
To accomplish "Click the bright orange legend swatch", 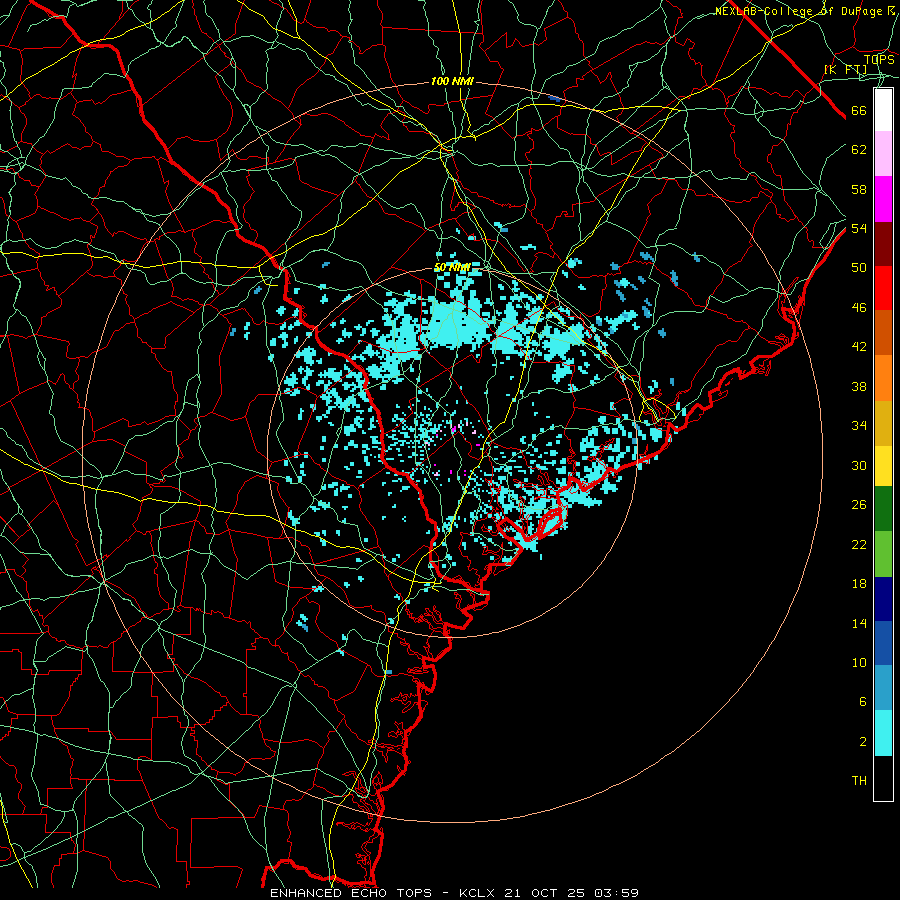I will pyautogui.click(x=883, y=378).
